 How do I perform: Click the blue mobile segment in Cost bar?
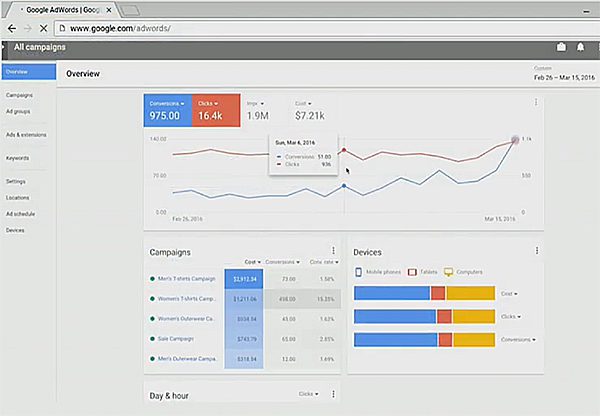point(392,293)
